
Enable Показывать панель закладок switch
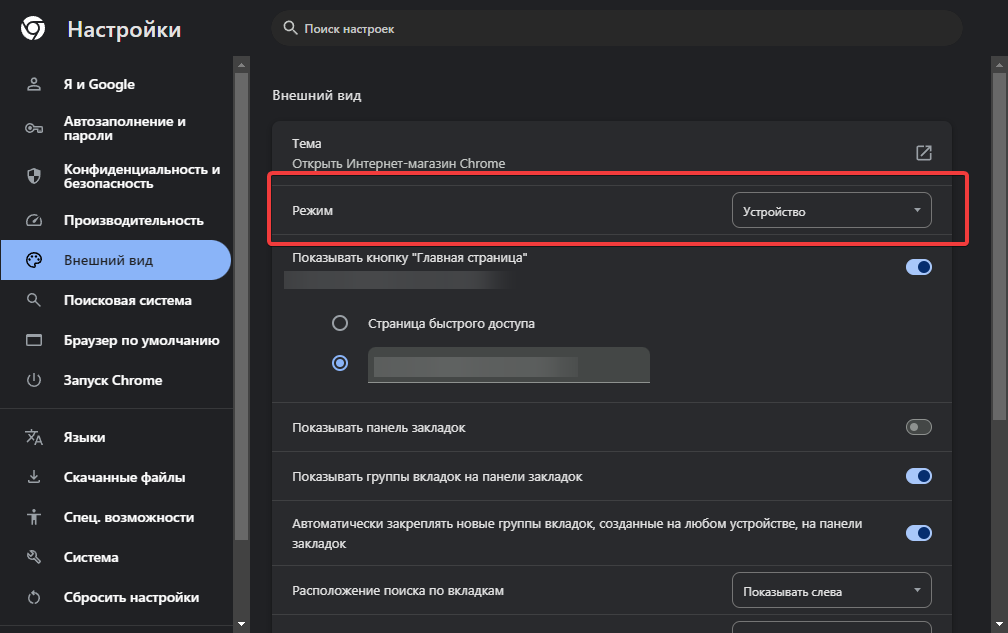coord(918,427)
